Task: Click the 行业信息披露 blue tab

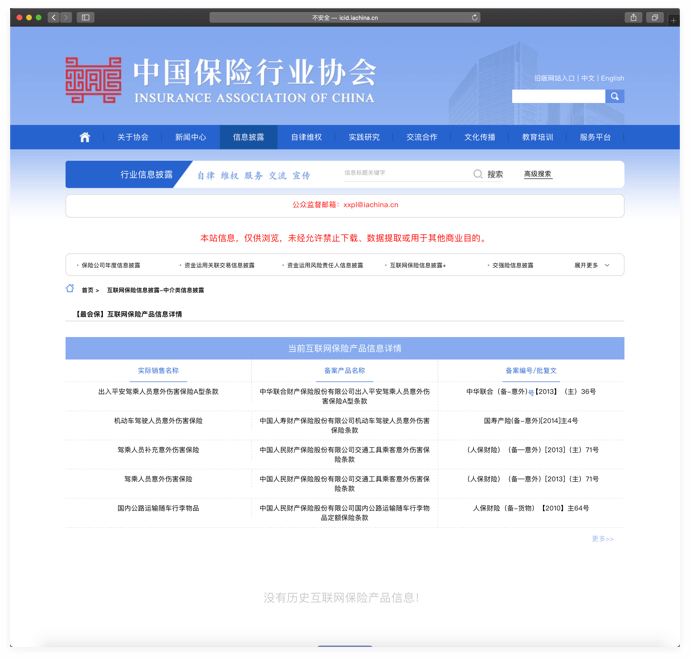Action: 128,175
